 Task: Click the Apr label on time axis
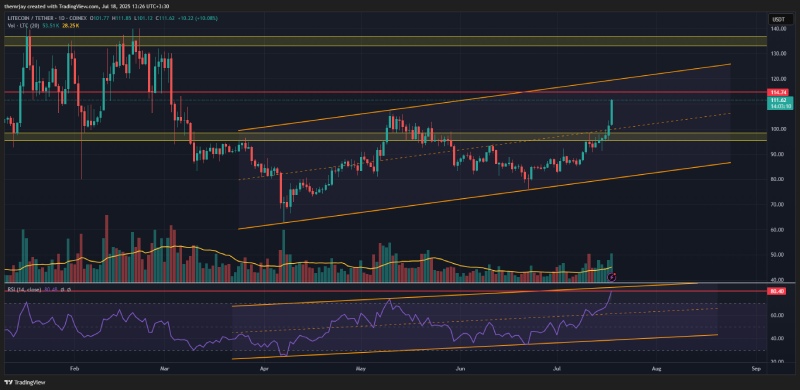click(264, 368)
